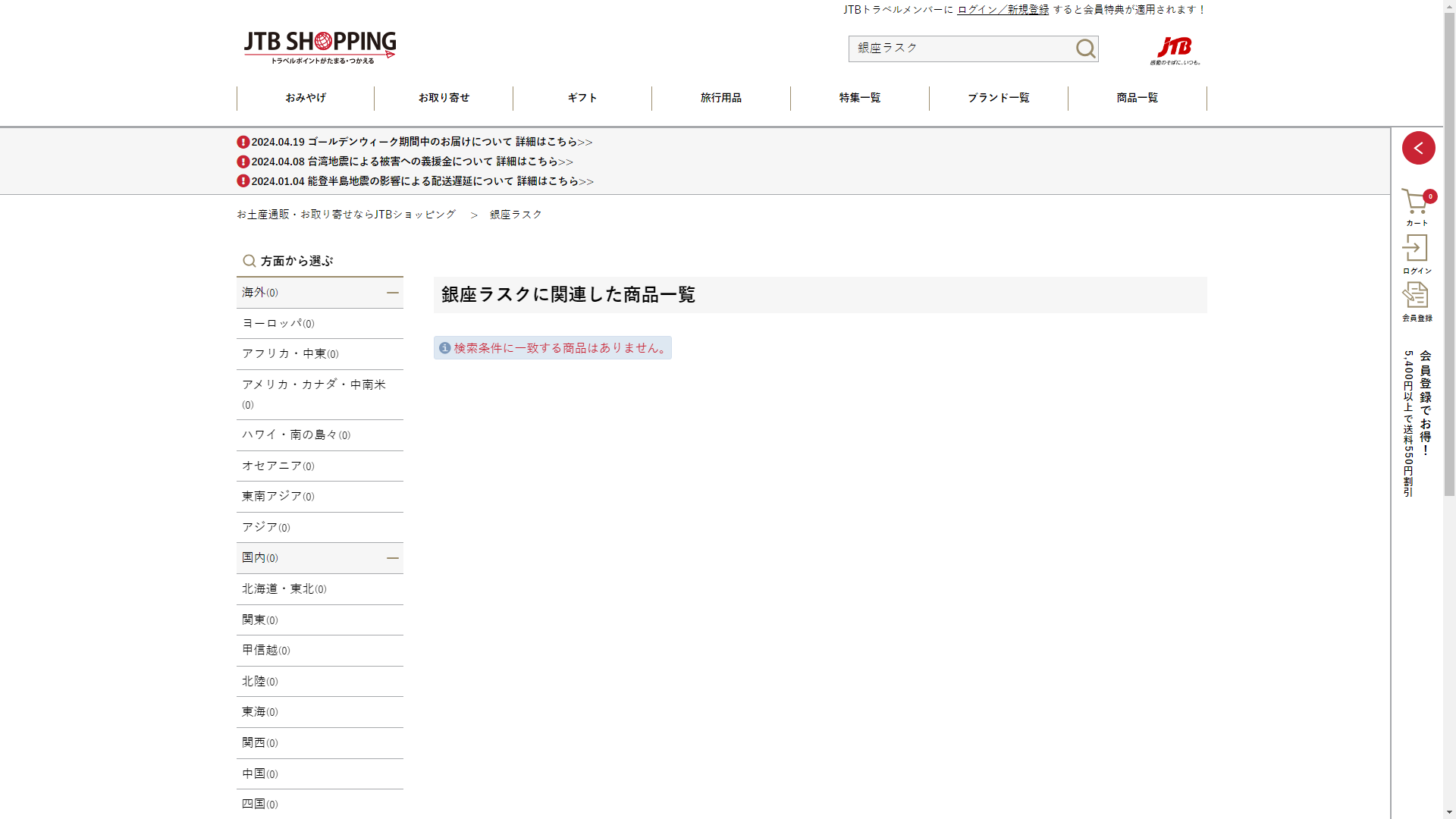Click the member registration document icon
The height and width of the screenshot is (819, 1456).
click(1415, 296)
